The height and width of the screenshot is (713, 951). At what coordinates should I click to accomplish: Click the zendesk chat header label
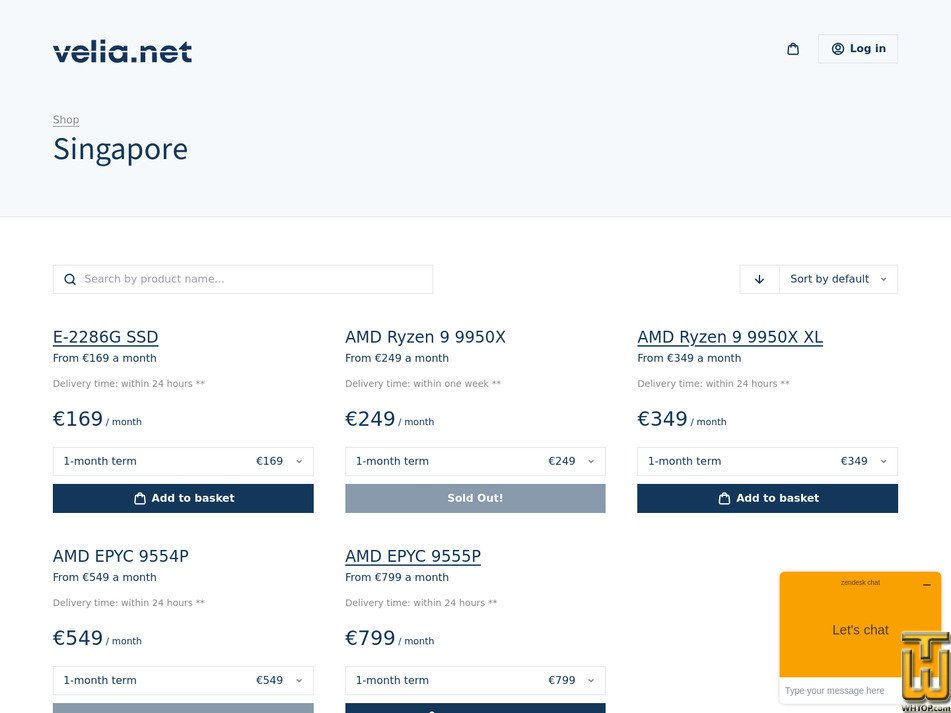coord(860,583)
